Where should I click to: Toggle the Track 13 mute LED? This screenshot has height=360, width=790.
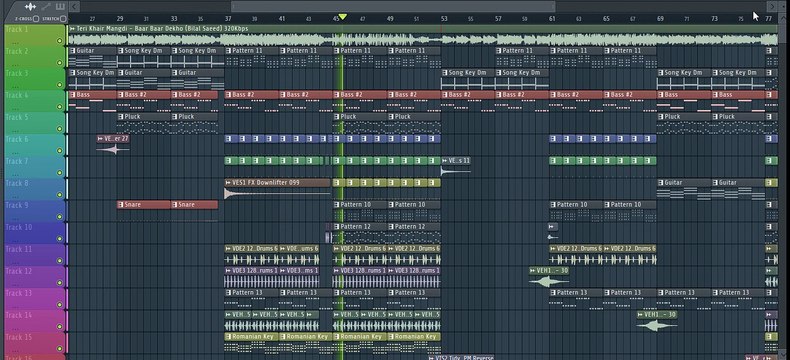click(59, 305)
